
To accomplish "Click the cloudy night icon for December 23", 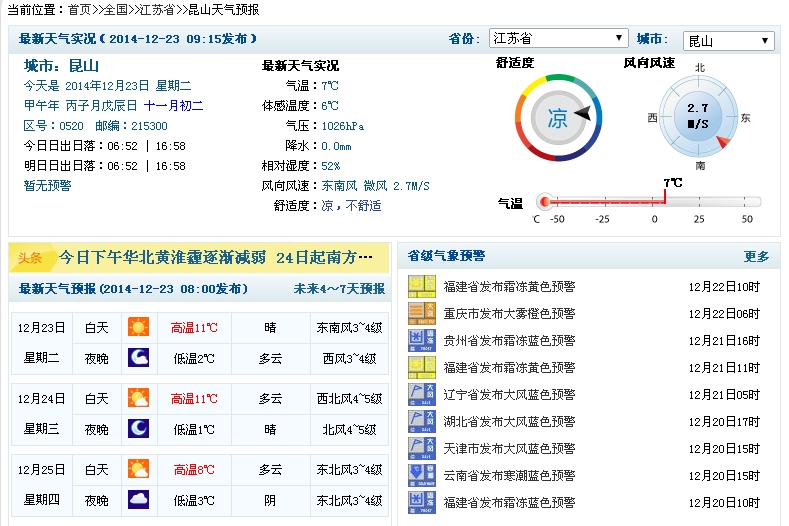I will [138, 358].
